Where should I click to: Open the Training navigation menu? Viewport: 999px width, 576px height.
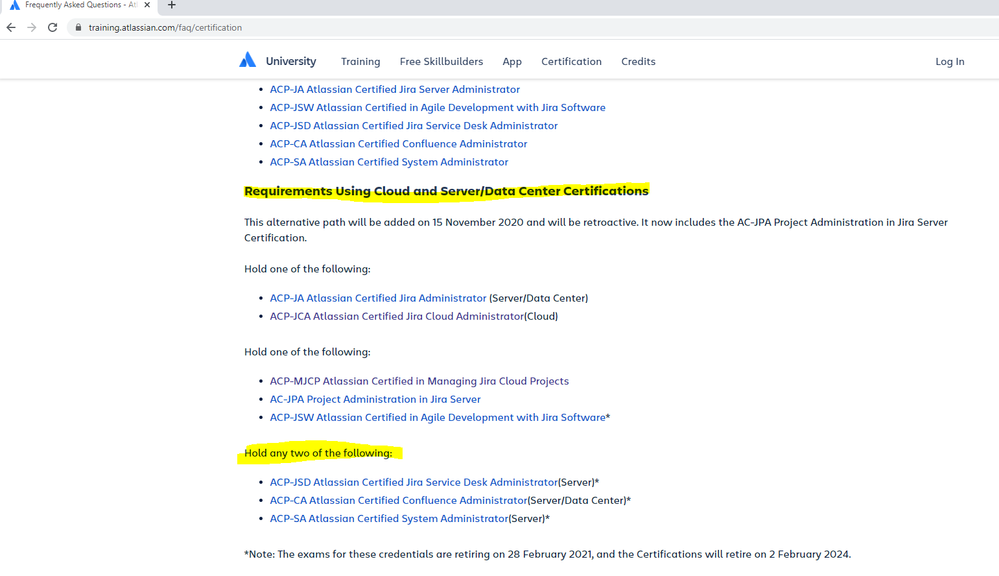tap(360, 61)
